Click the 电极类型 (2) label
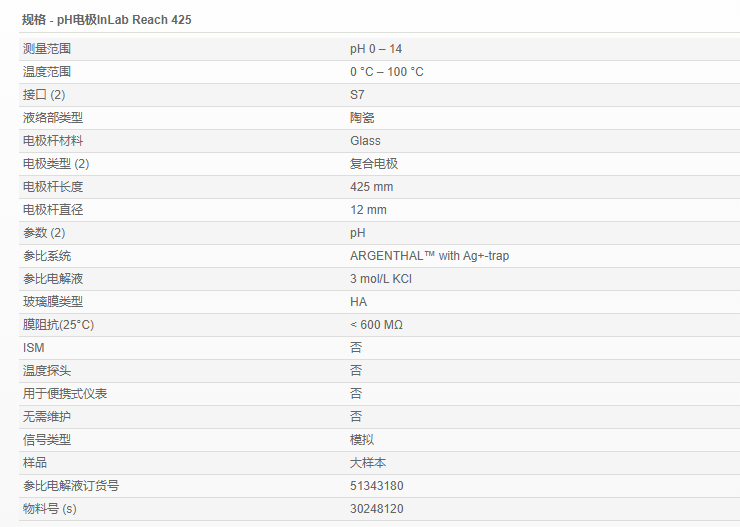740x527 pixels. tap(56, 164)
